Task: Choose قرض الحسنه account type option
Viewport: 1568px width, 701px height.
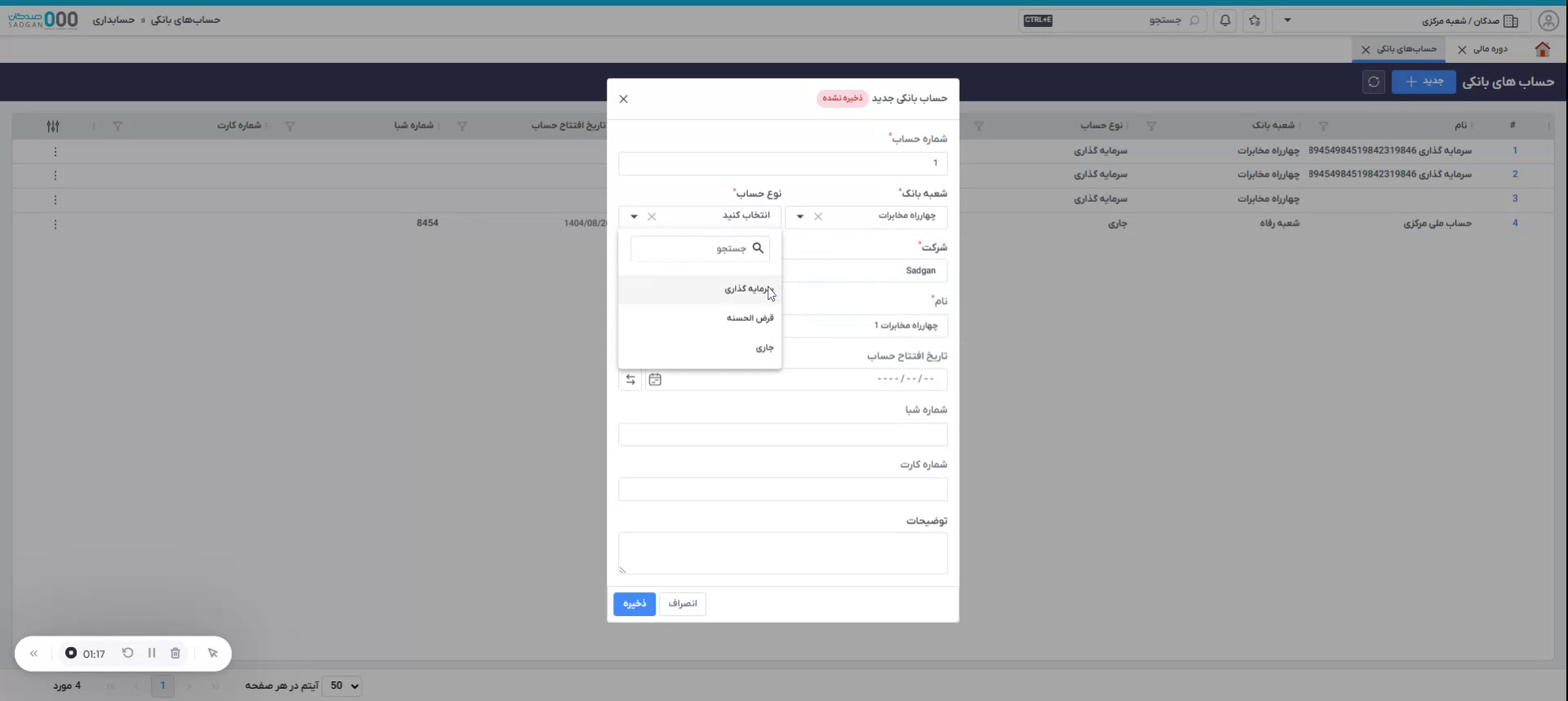Action: 700,318
